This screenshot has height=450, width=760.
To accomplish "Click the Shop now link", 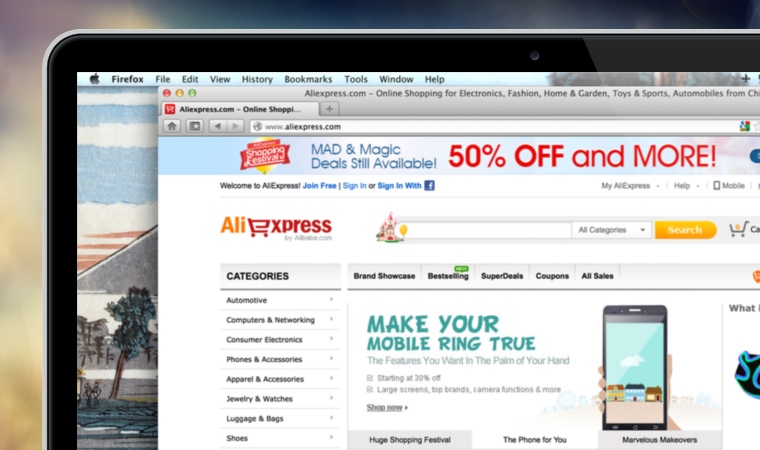I will 387,407.
